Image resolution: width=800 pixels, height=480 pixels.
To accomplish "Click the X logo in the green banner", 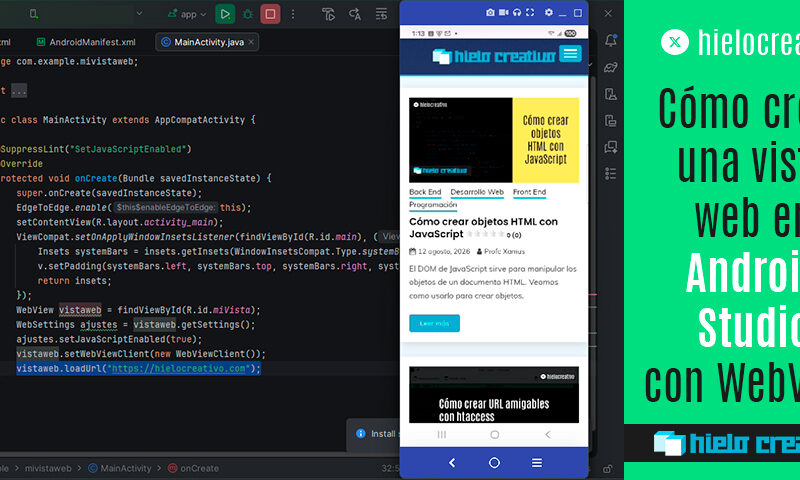I will [675, 42].
